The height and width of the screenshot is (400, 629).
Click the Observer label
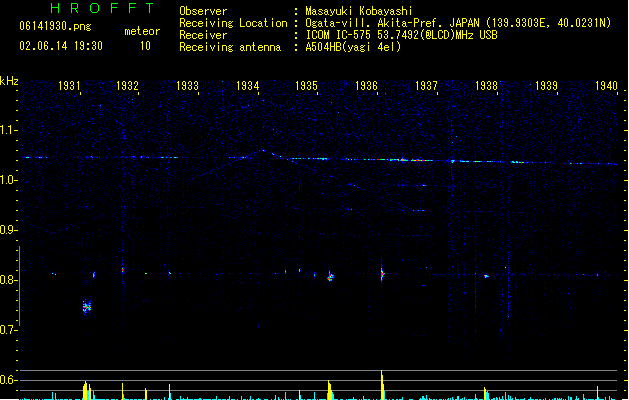pyautogui.click(x=203, y=11)
